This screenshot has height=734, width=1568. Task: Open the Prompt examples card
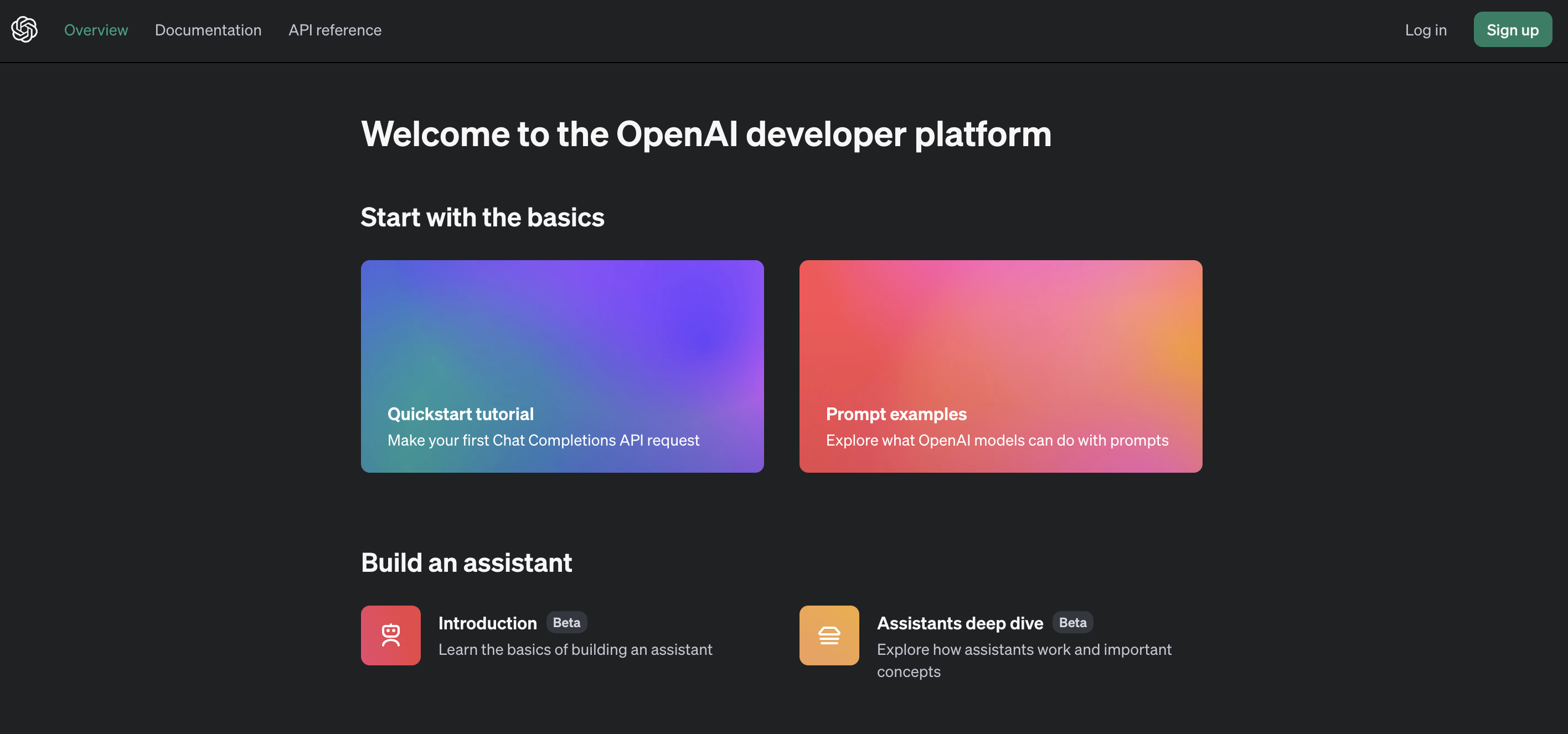1000,366
